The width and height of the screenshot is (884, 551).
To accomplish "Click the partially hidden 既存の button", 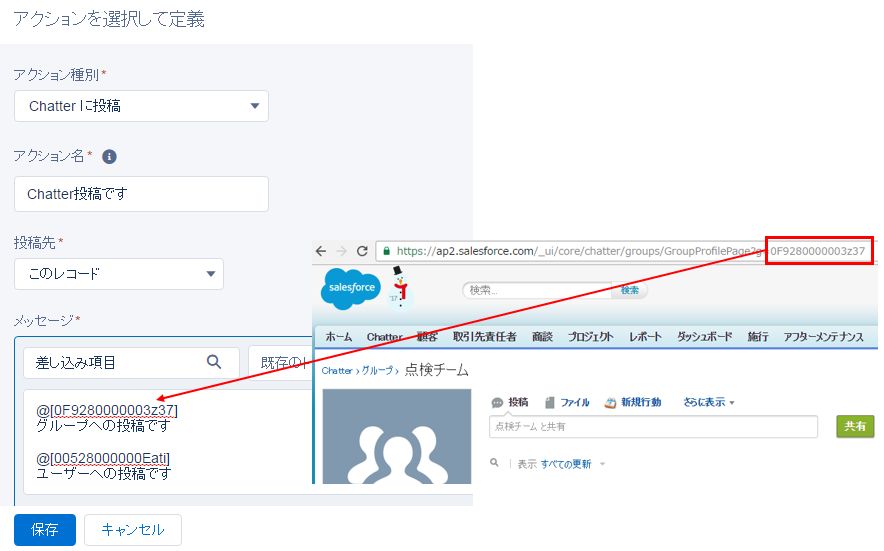I will 280,362.
